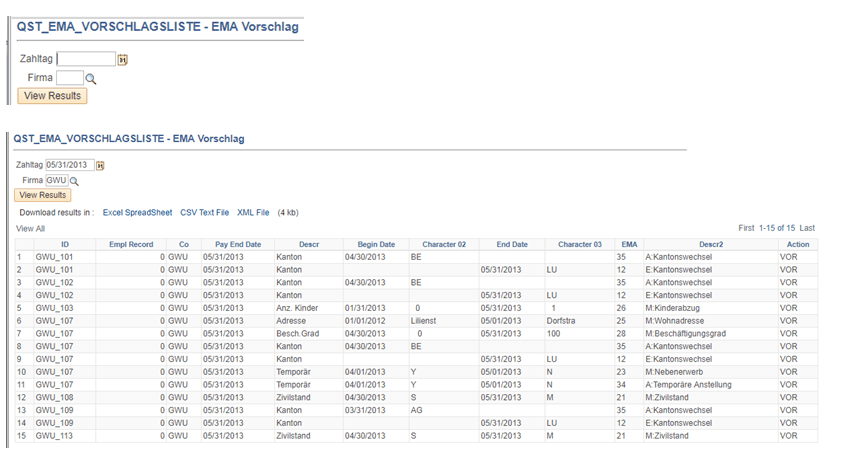The width and height of the screenshot is (863, 458).
Task: Sort by Character 03 column header
Action: [x=580, y=244]
